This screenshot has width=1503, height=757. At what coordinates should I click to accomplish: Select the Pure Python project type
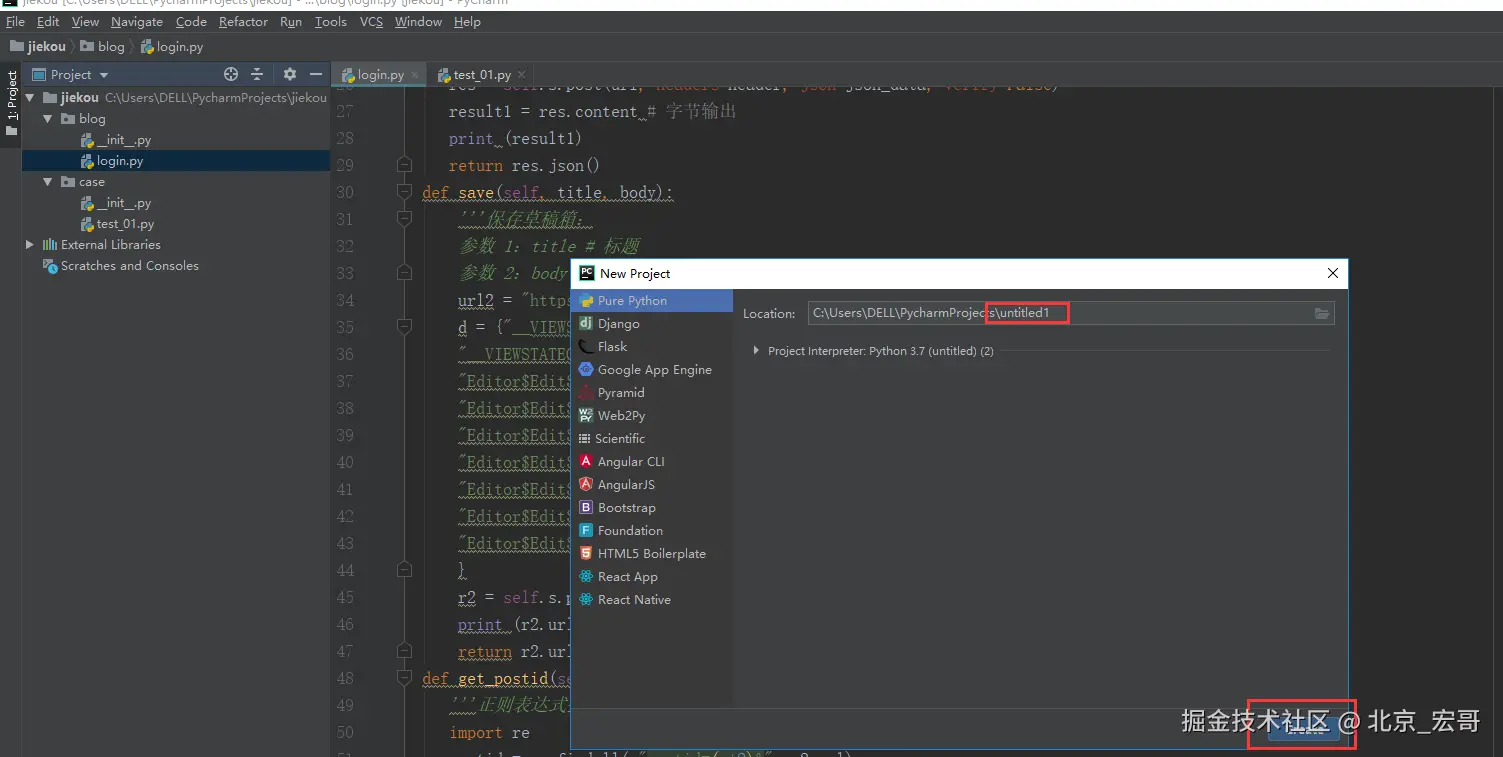point(651,301)
